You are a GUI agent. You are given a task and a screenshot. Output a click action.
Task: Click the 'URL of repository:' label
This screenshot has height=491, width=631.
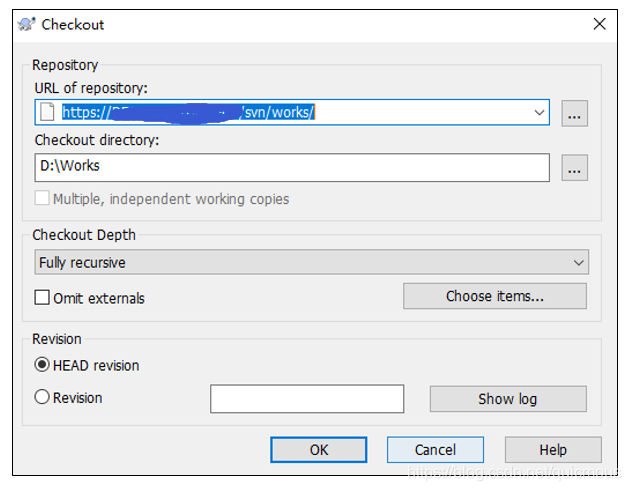click(x=91, y=88)
